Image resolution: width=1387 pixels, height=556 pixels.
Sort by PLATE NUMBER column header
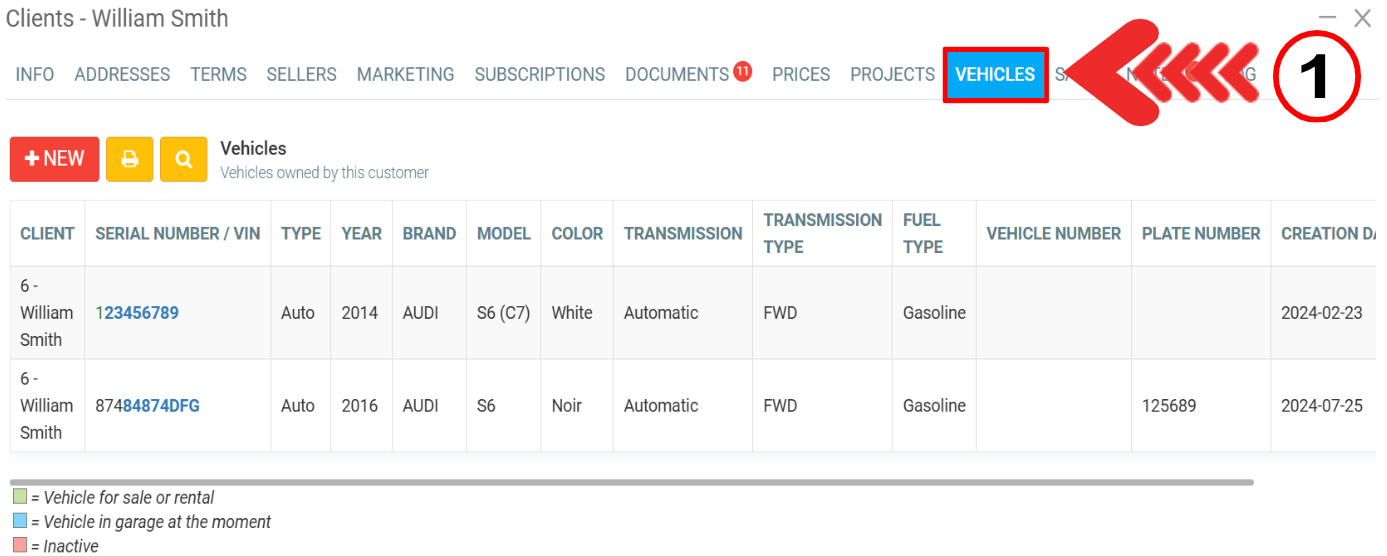click(x=1200, y=234)
